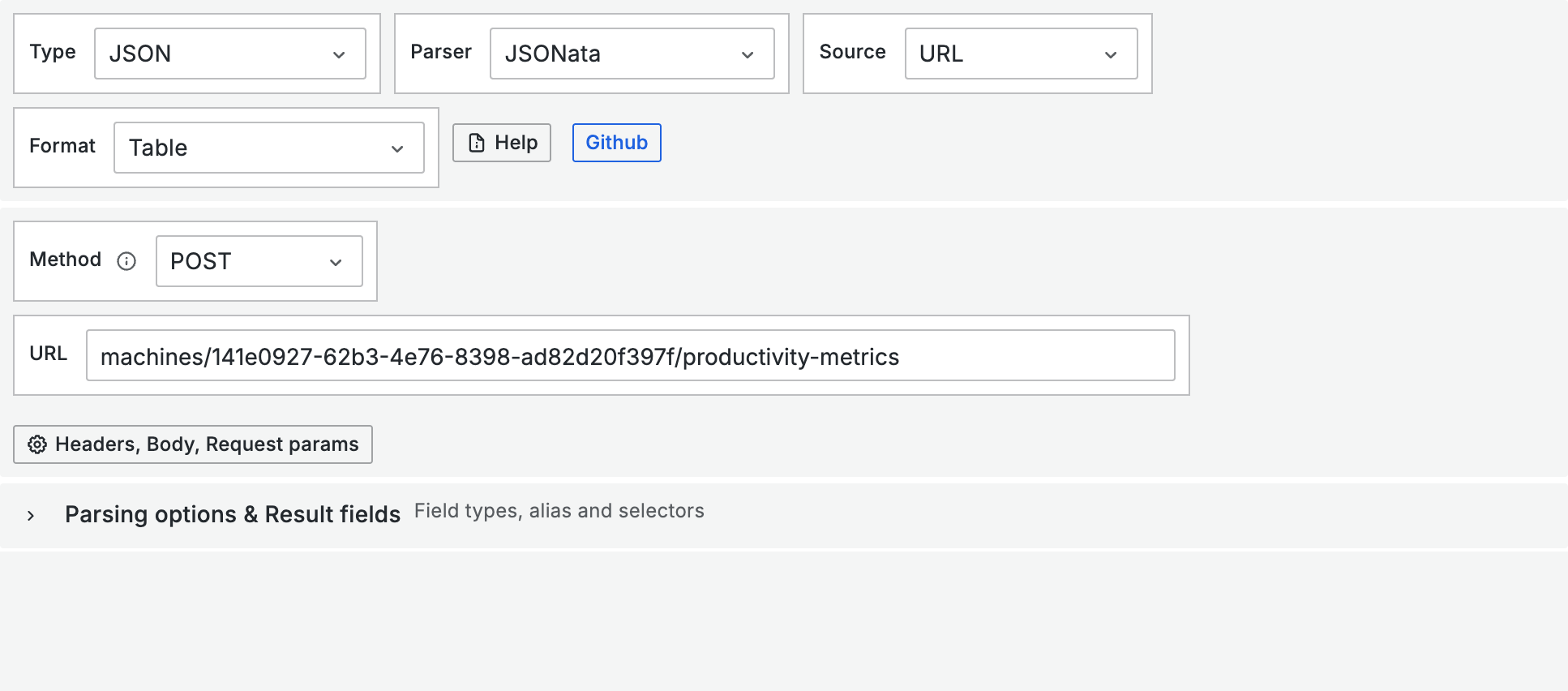1568x691 pixels.
Task: Focus the productivity-metrics URL text field
Action: click(x=629, y=355)
